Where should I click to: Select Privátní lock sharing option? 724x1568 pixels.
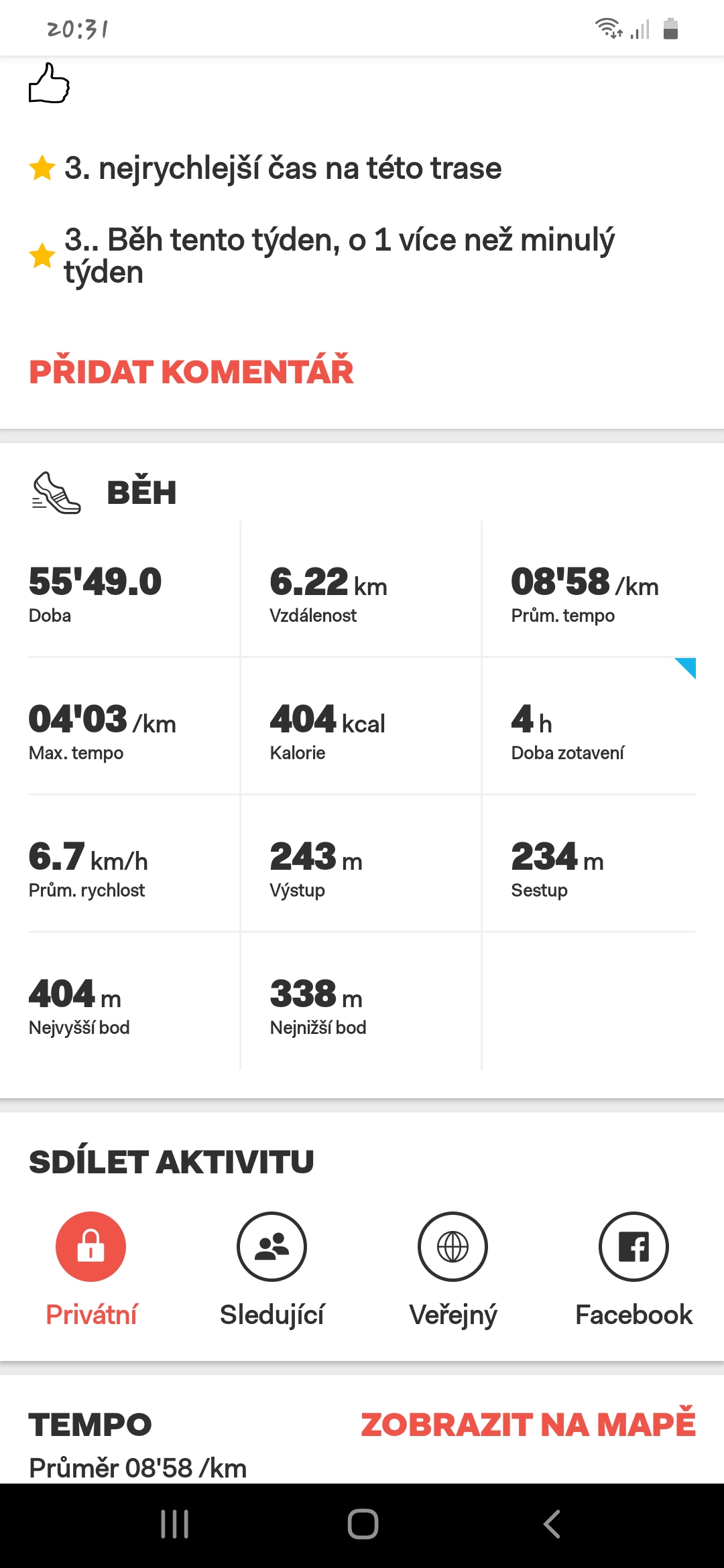90,1246
